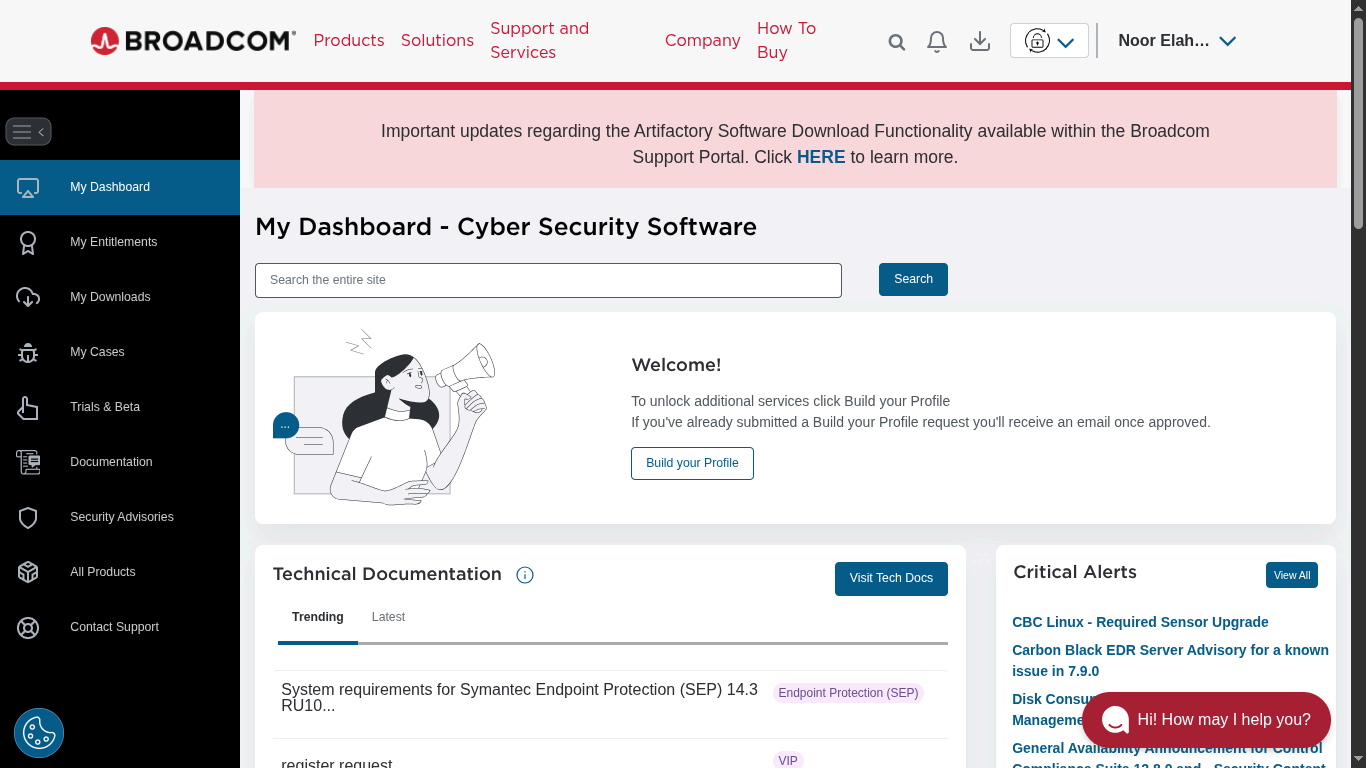Click the Build your Profile button

pos(692,463)
